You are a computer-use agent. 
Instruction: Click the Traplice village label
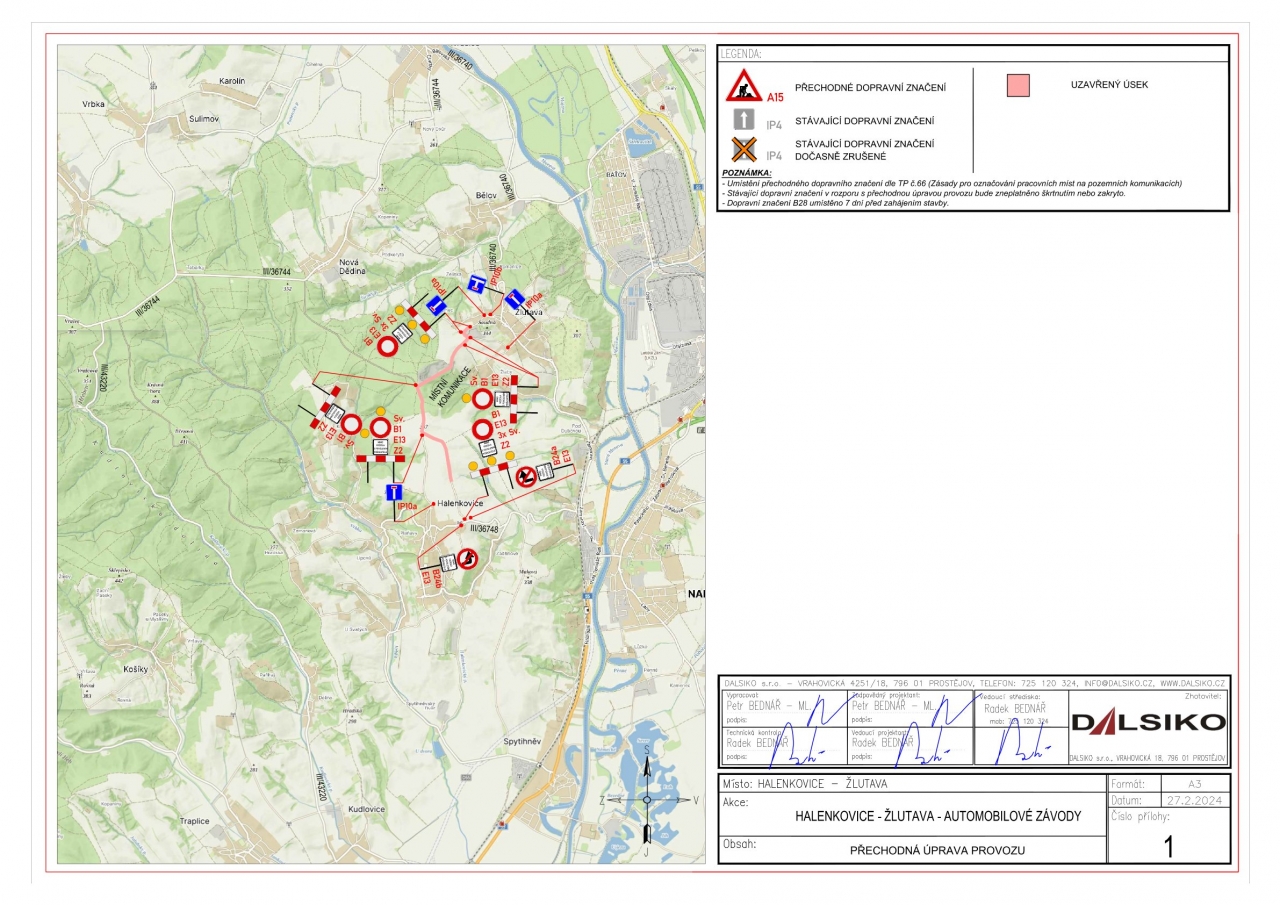coord(194,821)
